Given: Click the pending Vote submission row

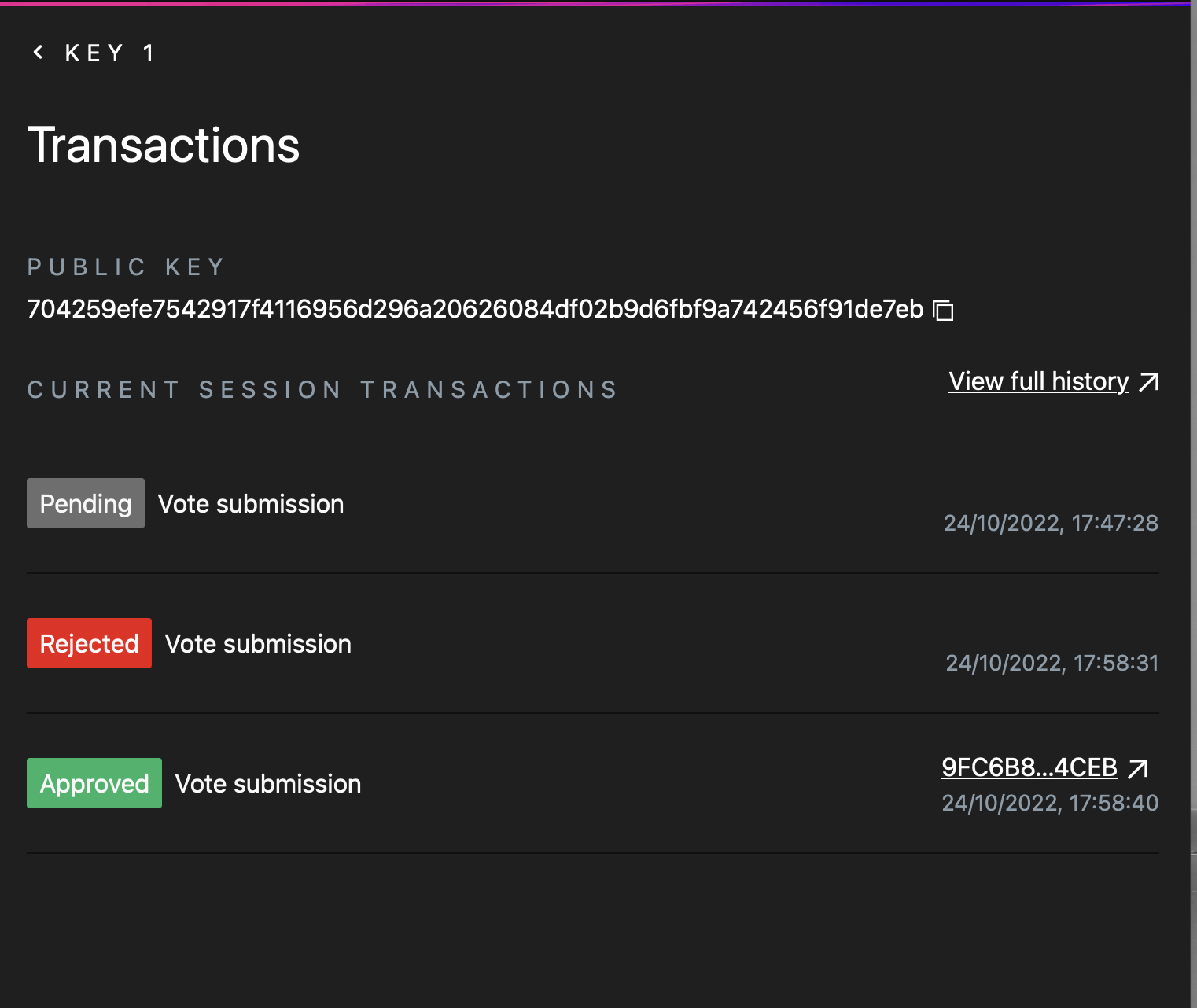Looking at the screenshot, I should [250, 503].
